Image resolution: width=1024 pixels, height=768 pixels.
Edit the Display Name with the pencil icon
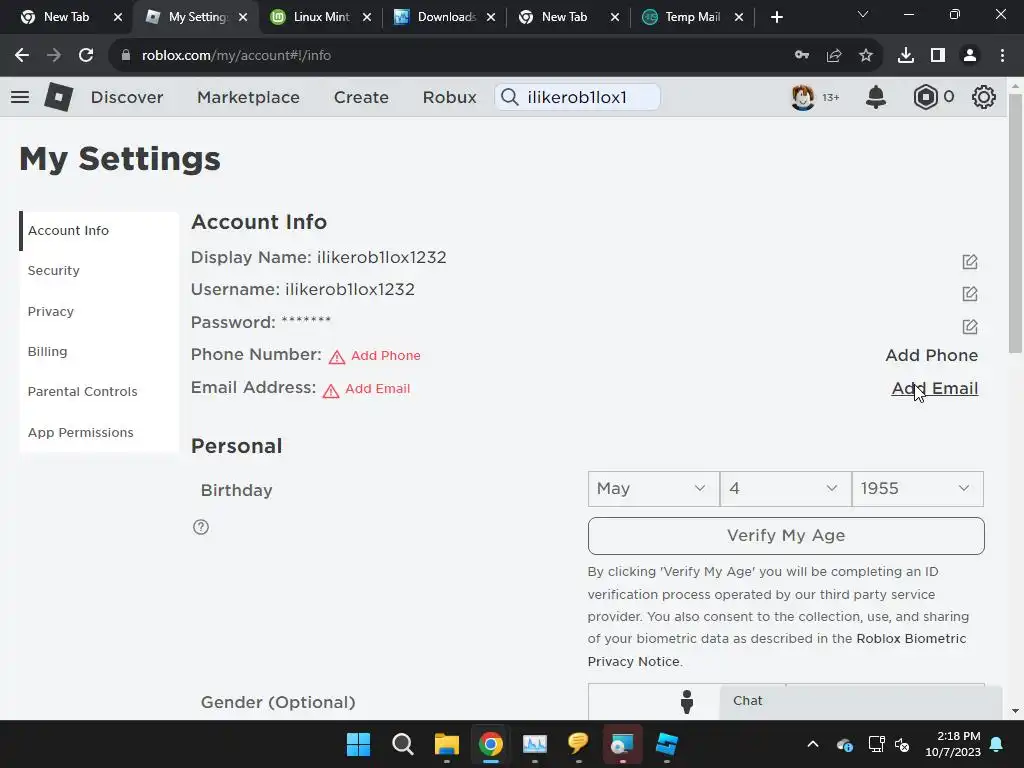point(970,262)
